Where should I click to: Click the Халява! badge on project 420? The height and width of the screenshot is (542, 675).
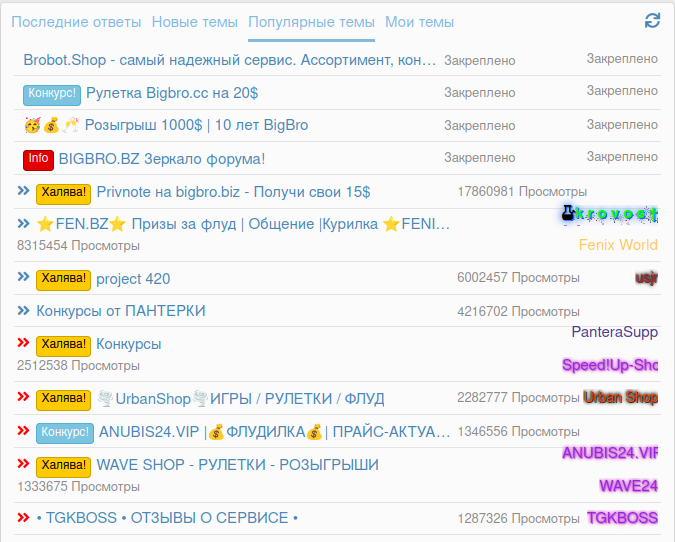(x=63, y=280)
